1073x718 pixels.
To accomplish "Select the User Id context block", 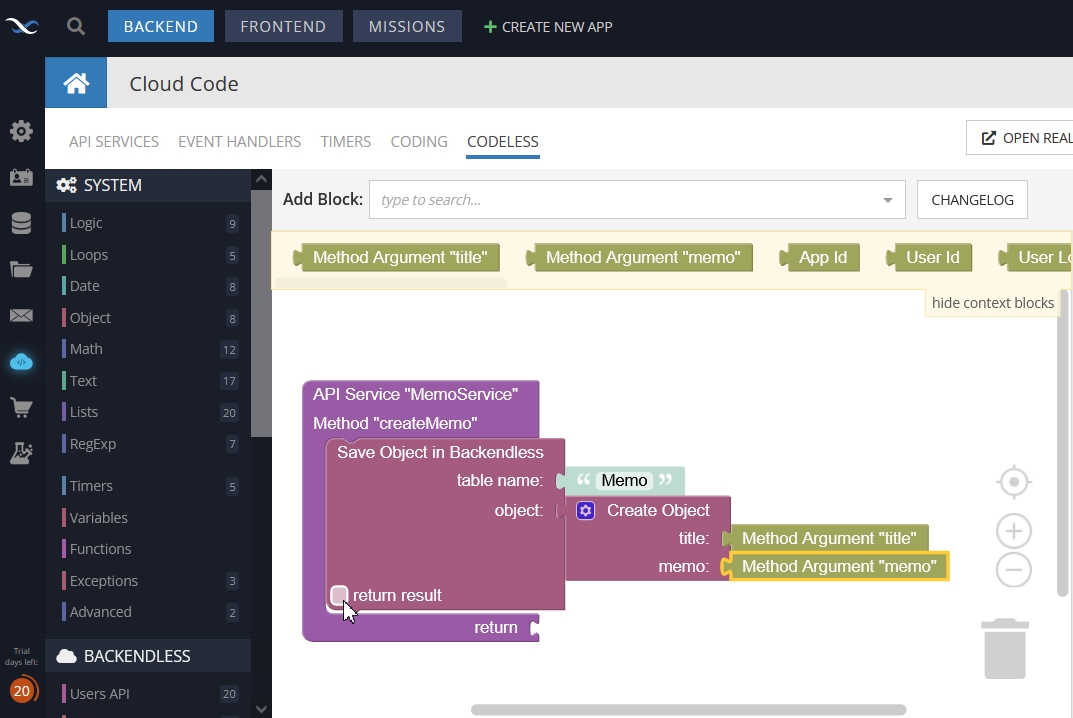I will point(929,257).
